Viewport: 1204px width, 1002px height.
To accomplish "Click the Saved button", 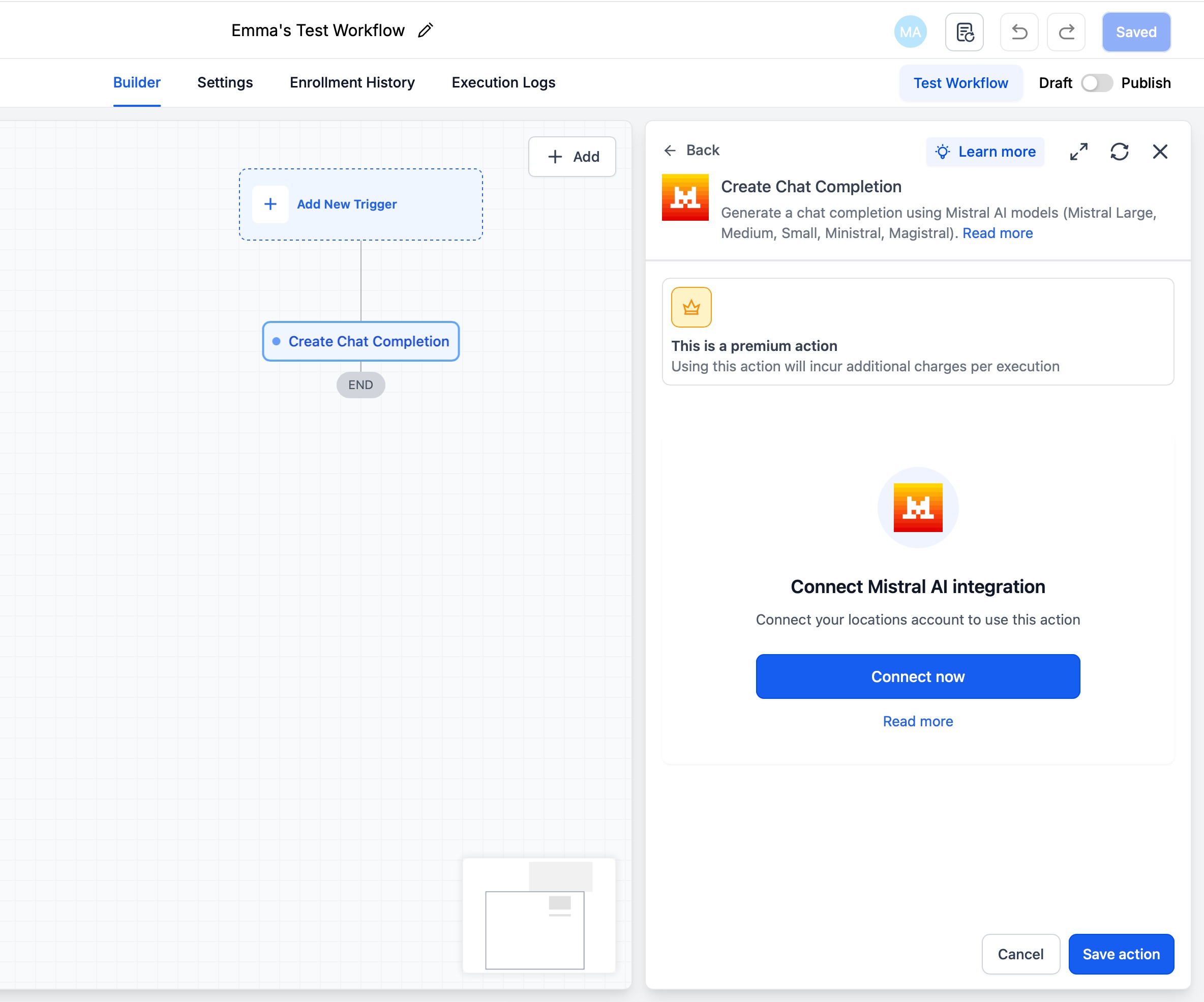I will pyautogui.click(x=1136, y=32).
